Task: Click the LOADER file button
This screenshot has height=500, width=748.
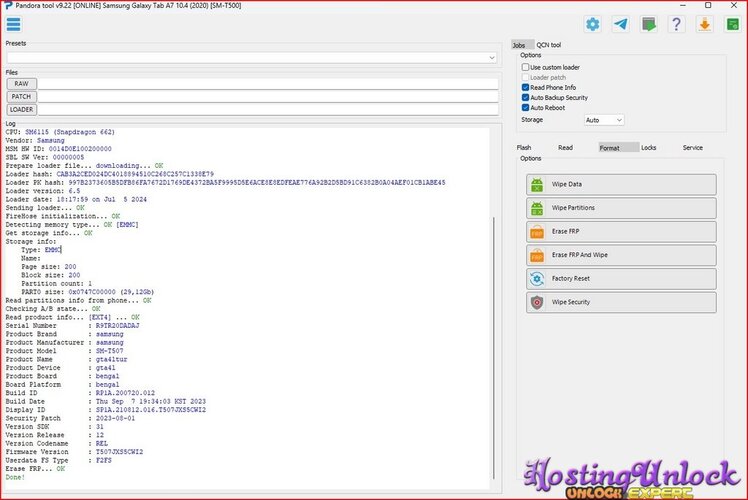Action: point(21,109)
